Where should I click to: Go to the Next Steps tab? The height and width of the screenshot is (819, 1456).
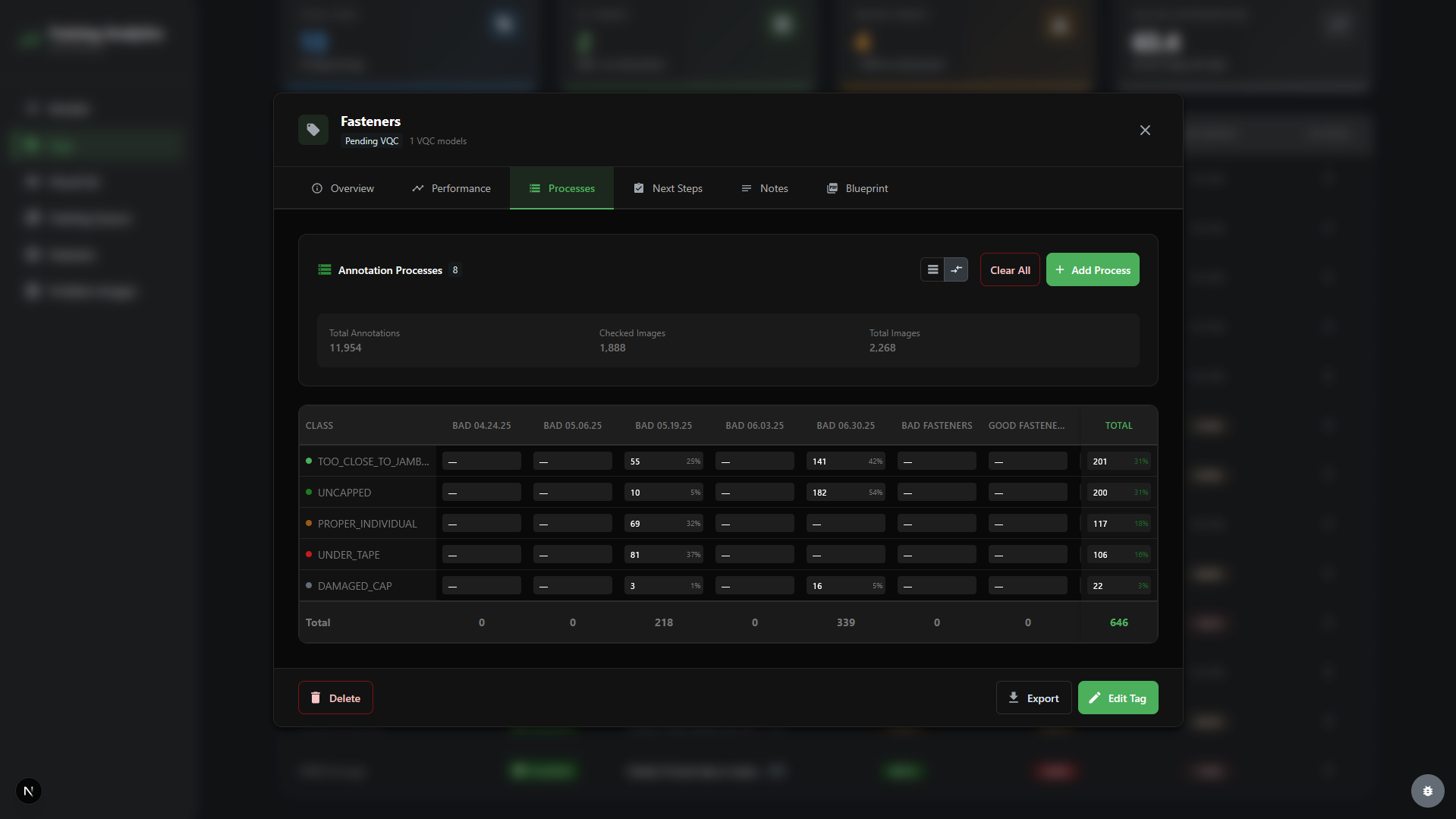click(668, 188)
